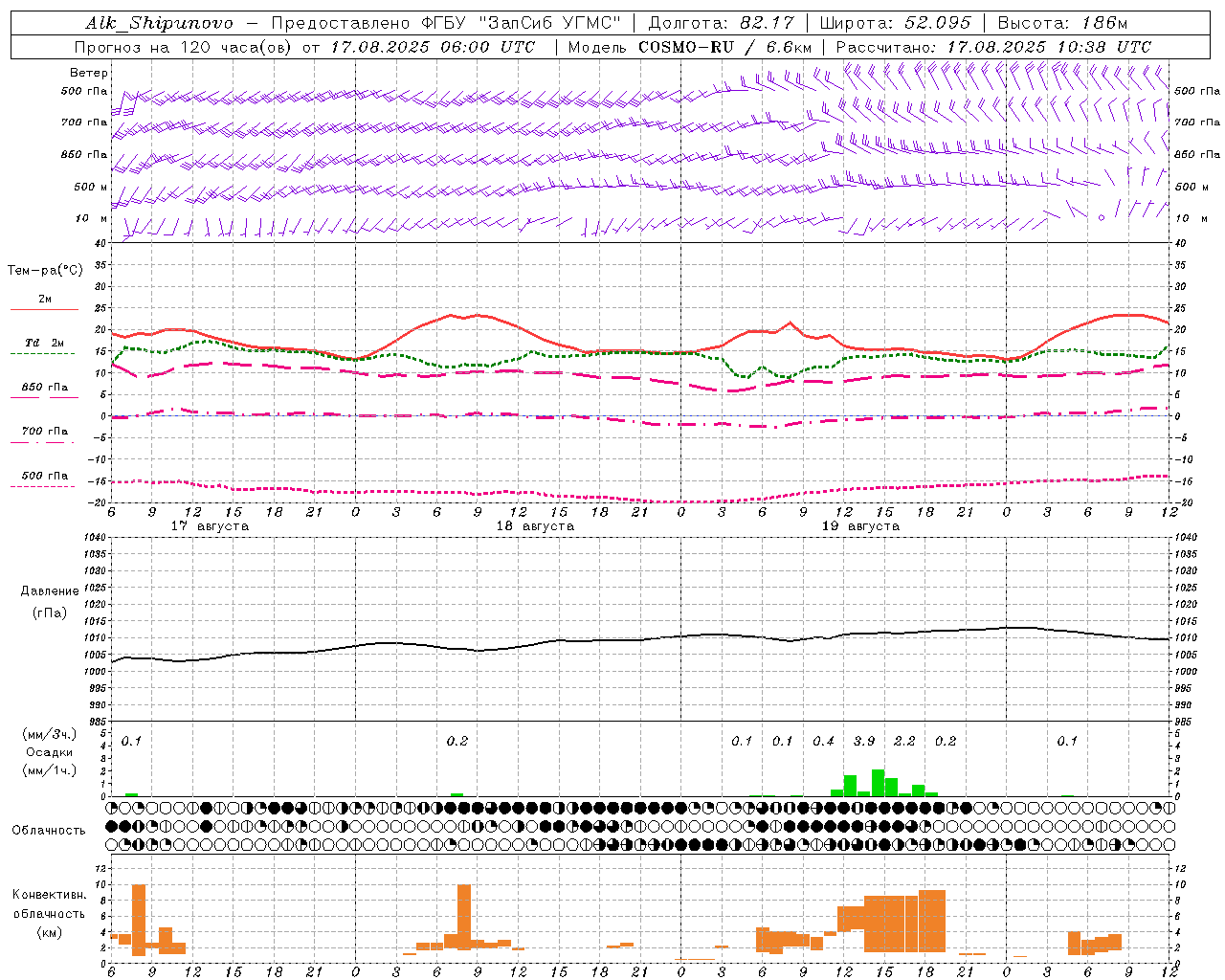
Task: Click the 0.4 precipitation amount value
Action: pyautogui.click(x=823, y=741)
